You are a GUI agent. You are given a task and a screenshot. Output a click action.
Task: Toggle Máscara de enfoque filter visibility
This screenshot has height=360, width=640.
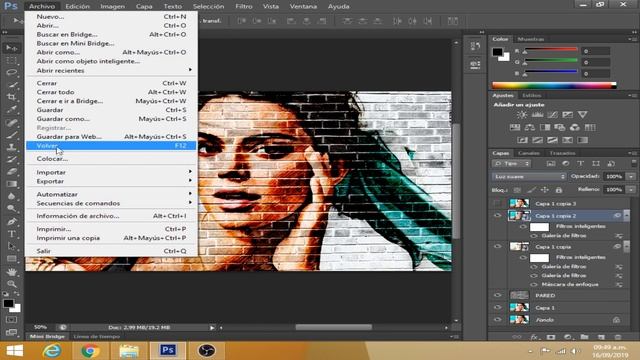click(533, 284)
